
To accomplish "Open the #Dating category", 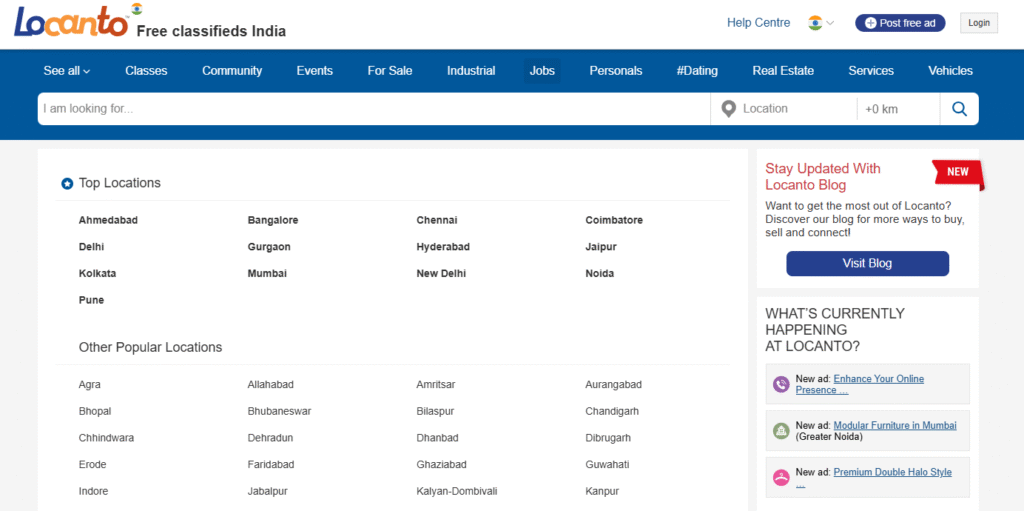I will pos(697,71).
